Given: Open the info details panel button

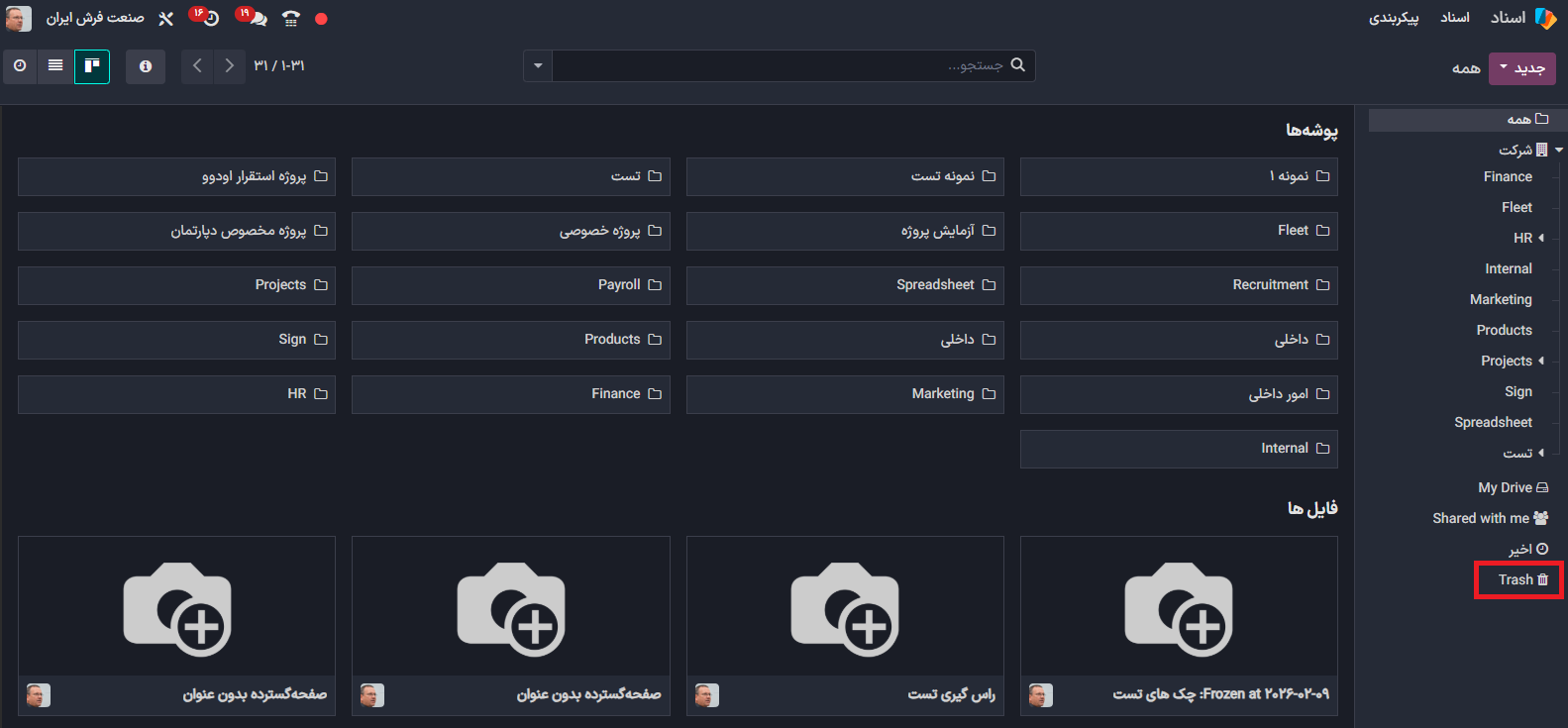Looking at the screenshot, I should click(x=146, y=66).
